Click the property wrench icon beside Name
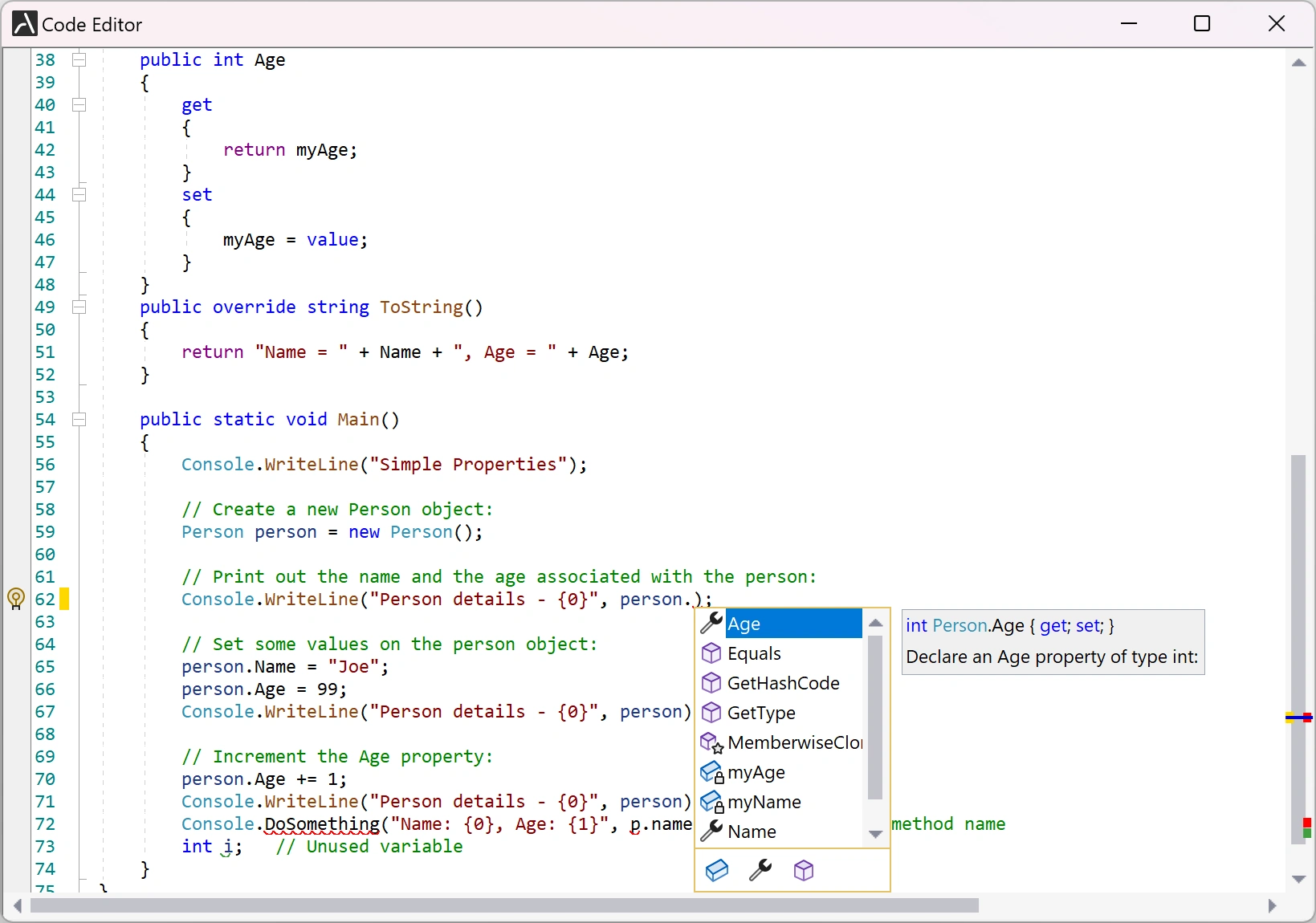Screen dimensions: 1316x923 (711, 832)
